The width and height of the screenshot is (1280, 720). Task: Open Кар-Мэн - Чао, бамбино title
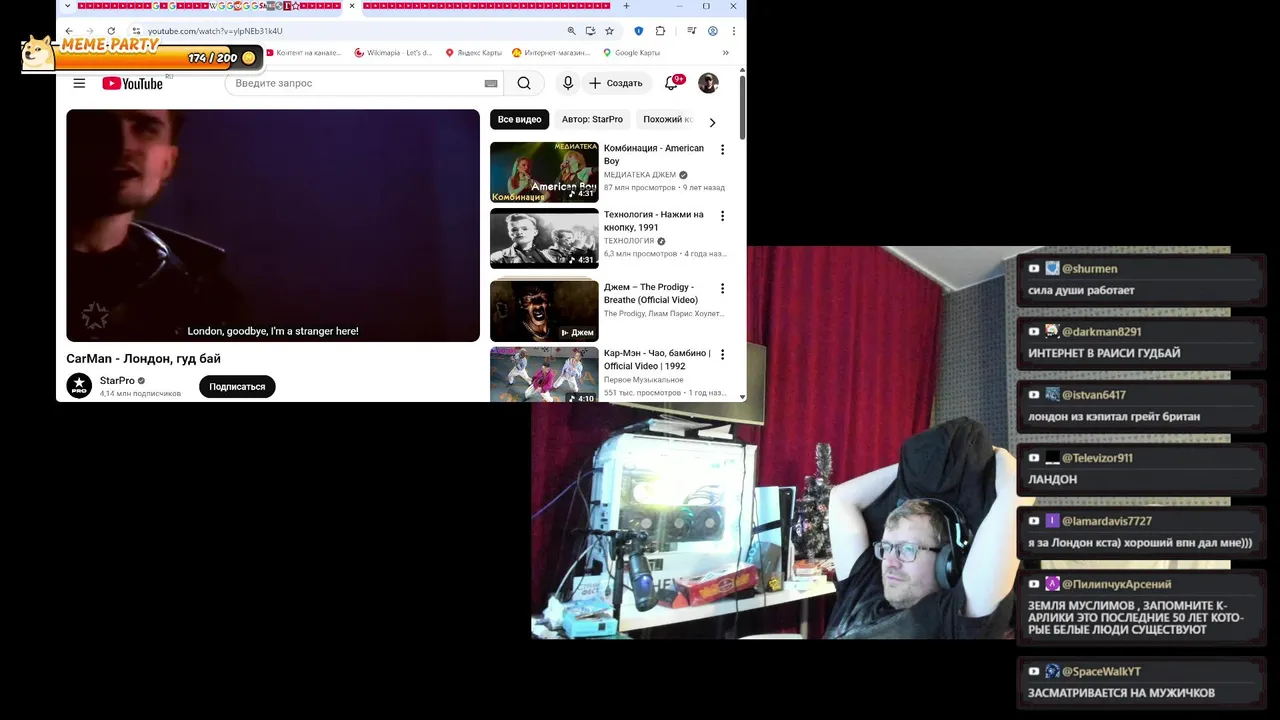(657, 360)
